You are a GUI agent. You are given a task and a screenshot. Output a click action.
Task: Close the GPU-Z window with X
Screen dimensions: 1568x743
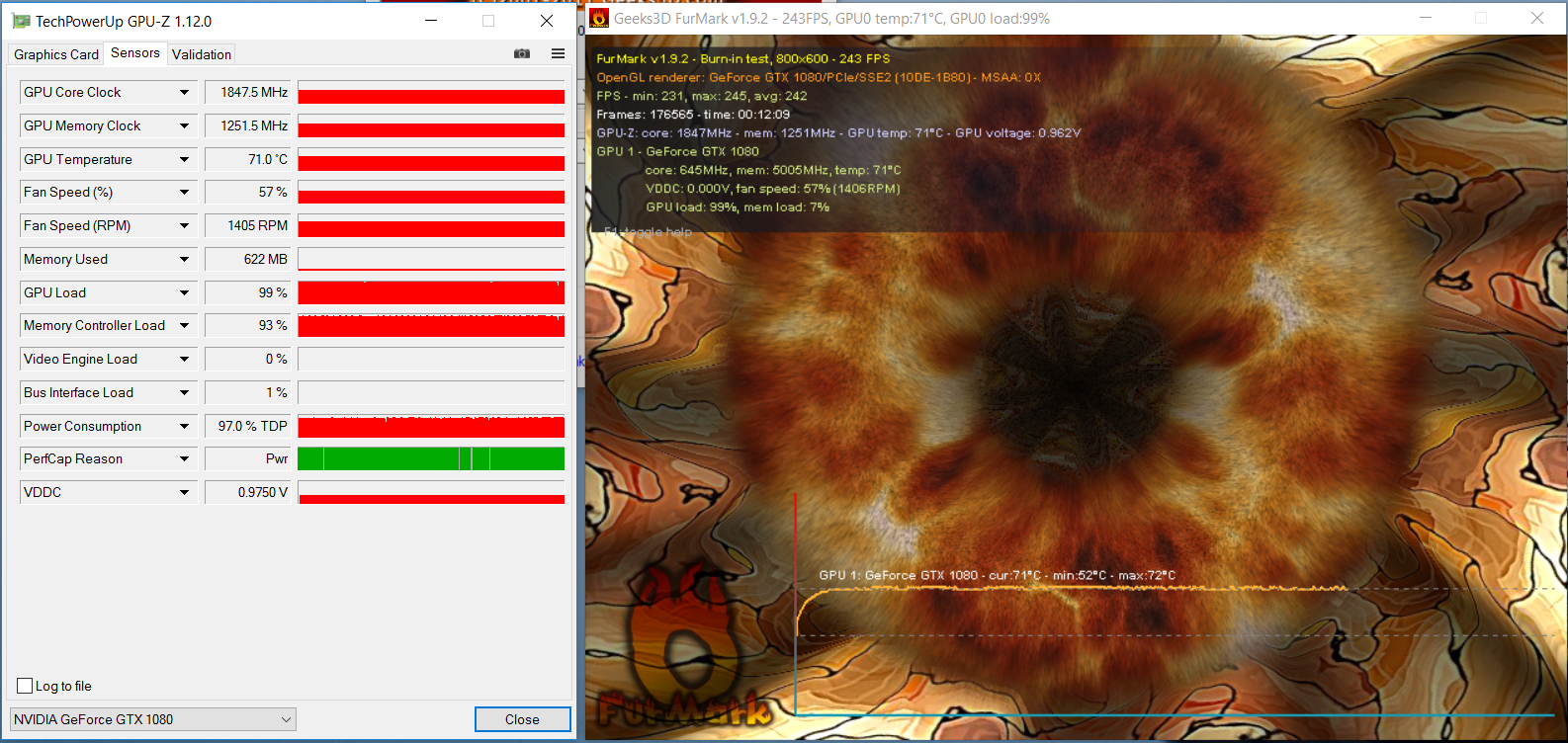point(547,21)
